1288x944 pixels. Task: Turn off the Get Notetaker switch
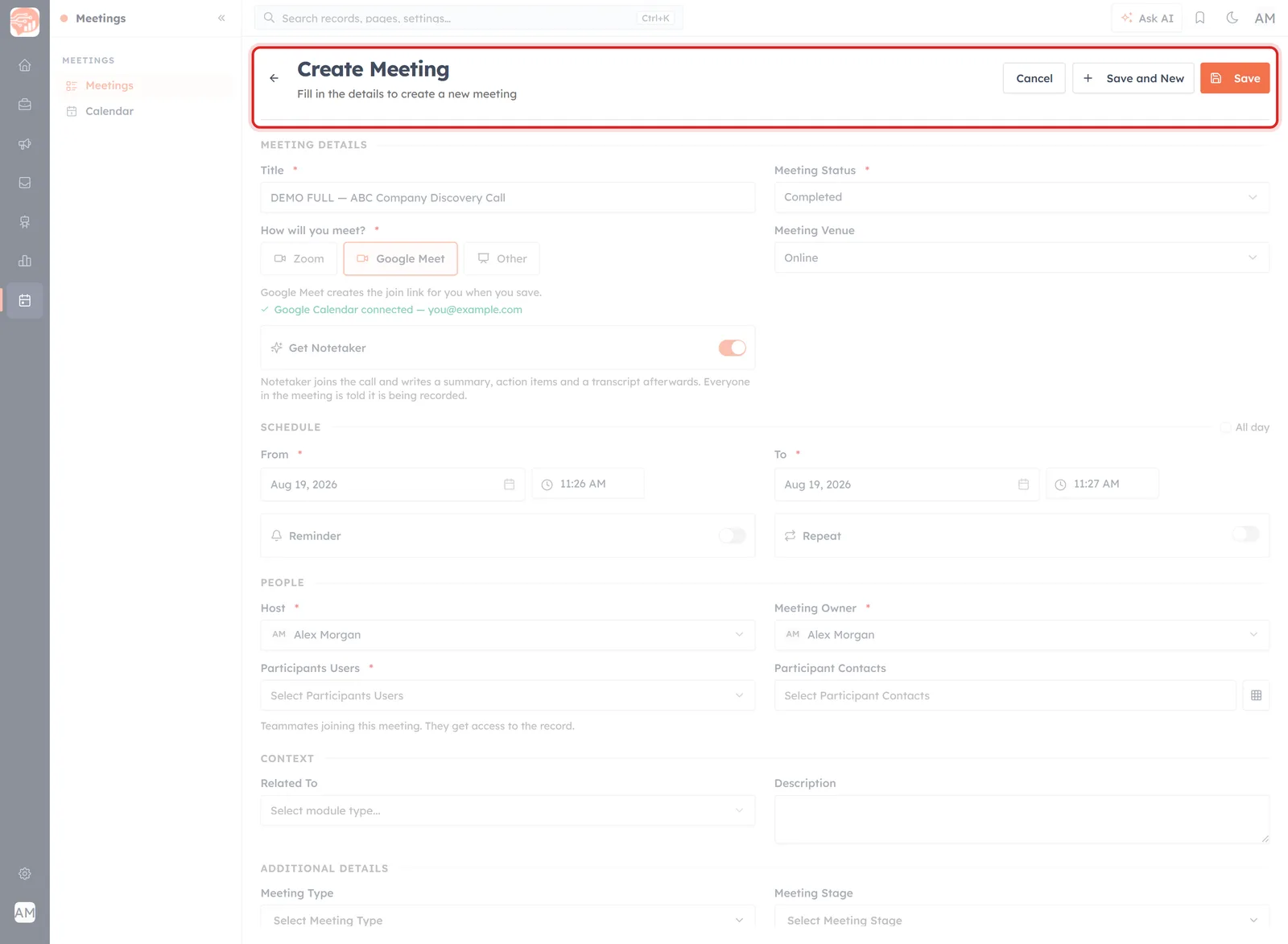732,348
